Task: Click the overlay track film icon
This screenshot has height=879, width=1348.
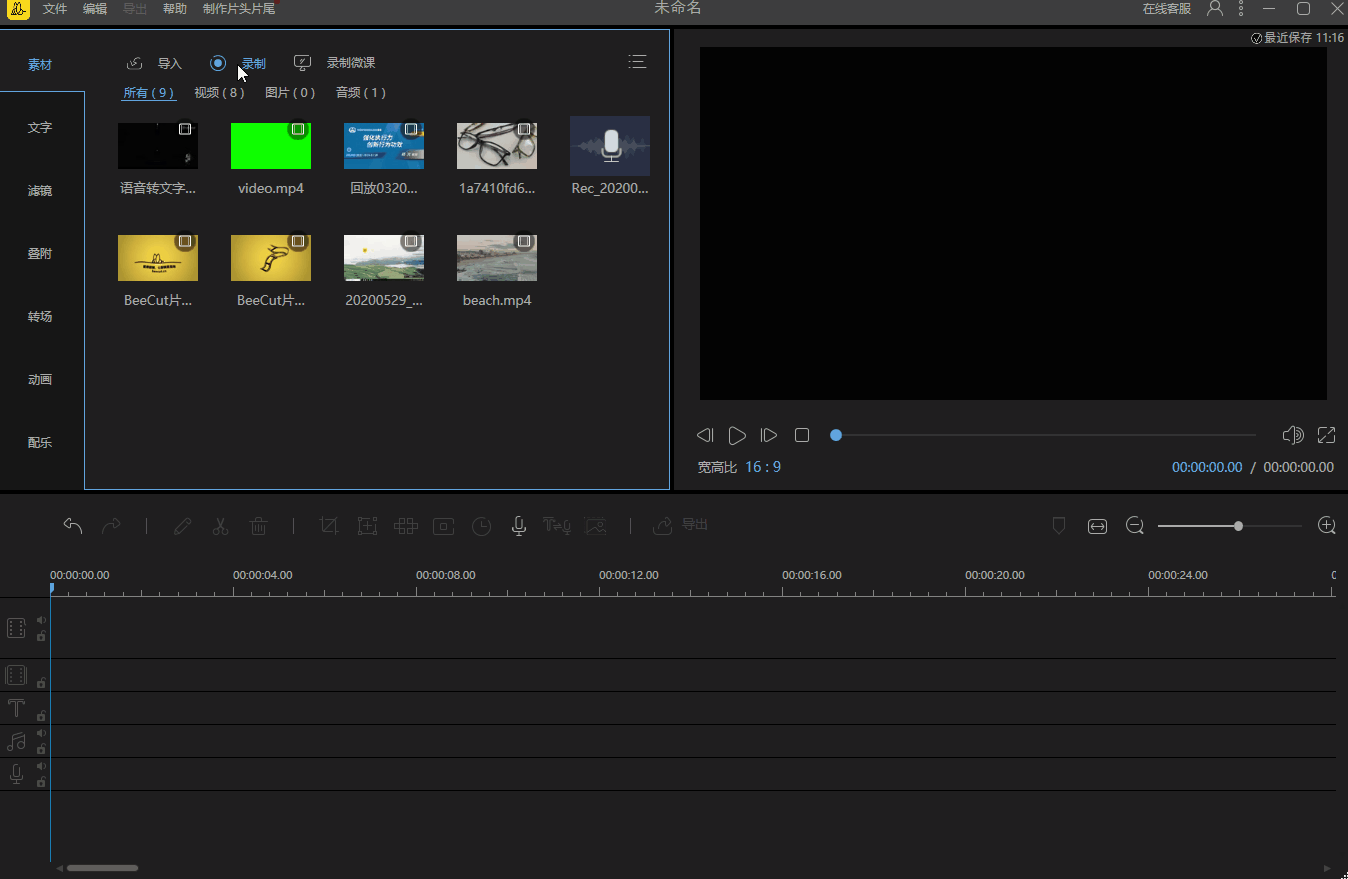Action: click(16, 676)
